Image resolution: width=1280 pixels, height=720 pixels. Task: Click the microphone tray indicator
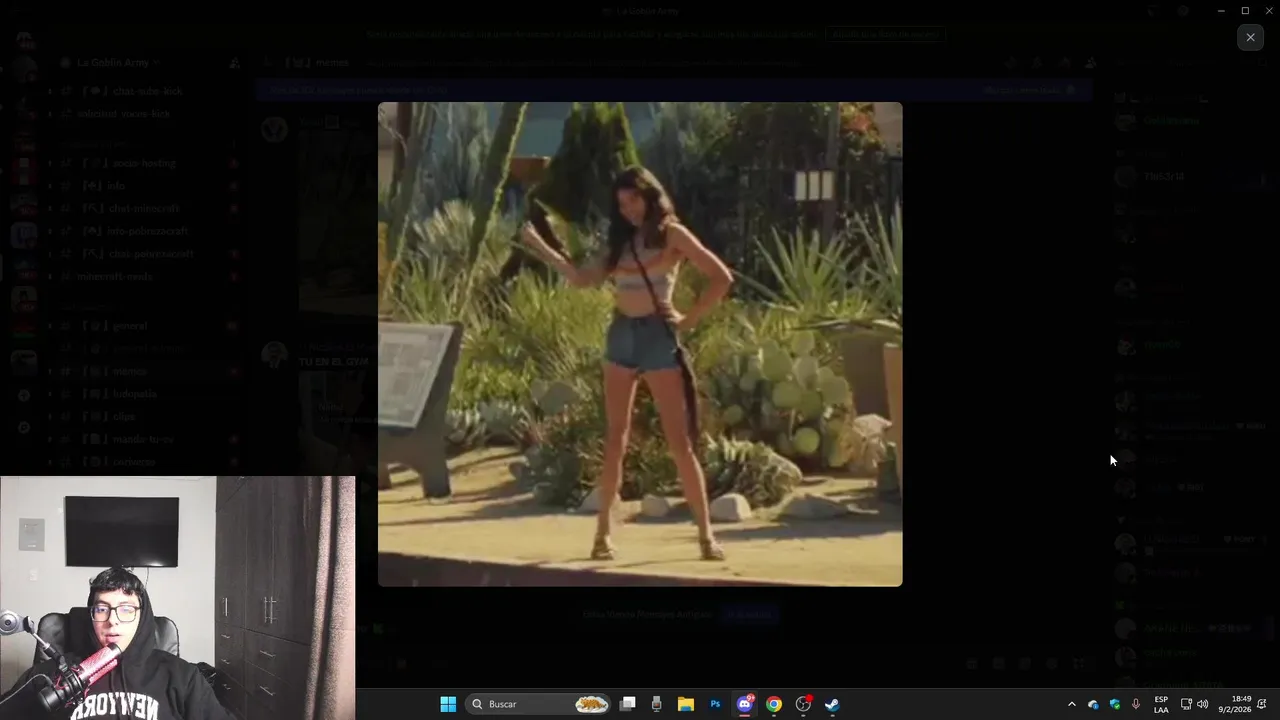point(1136,704)
